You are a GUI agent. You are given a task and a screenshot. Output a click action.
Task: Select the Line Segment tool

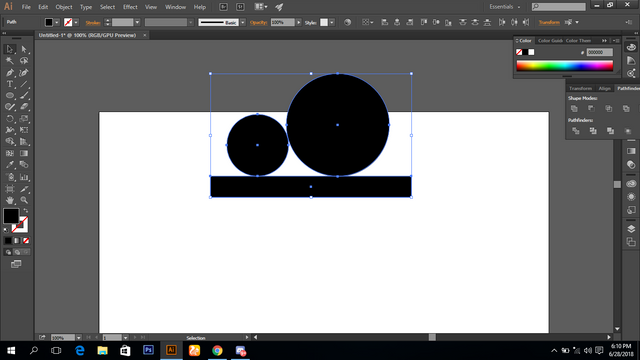(24, 84)
